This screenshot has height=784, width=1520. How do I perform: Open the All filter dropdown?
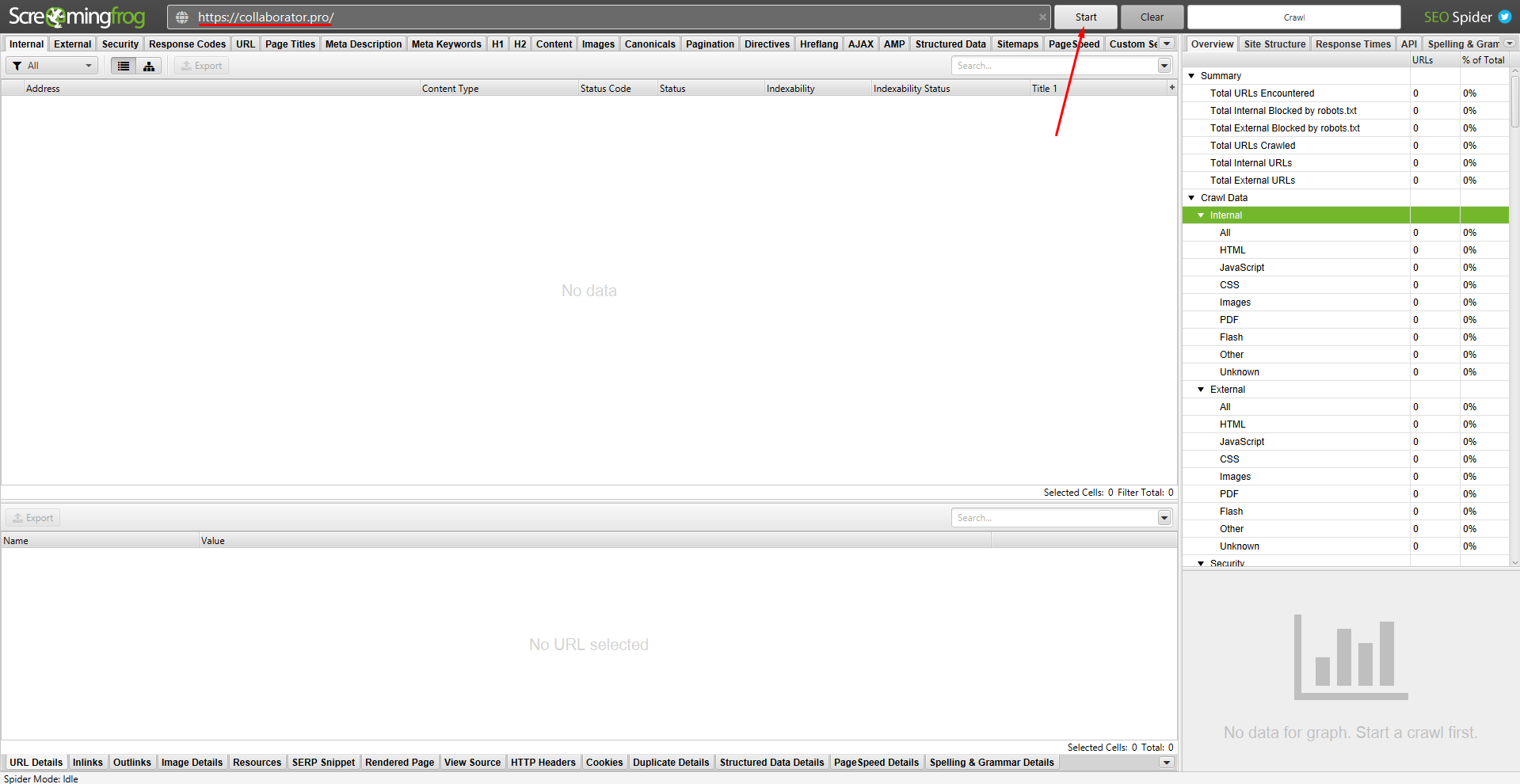coord(52,66)
